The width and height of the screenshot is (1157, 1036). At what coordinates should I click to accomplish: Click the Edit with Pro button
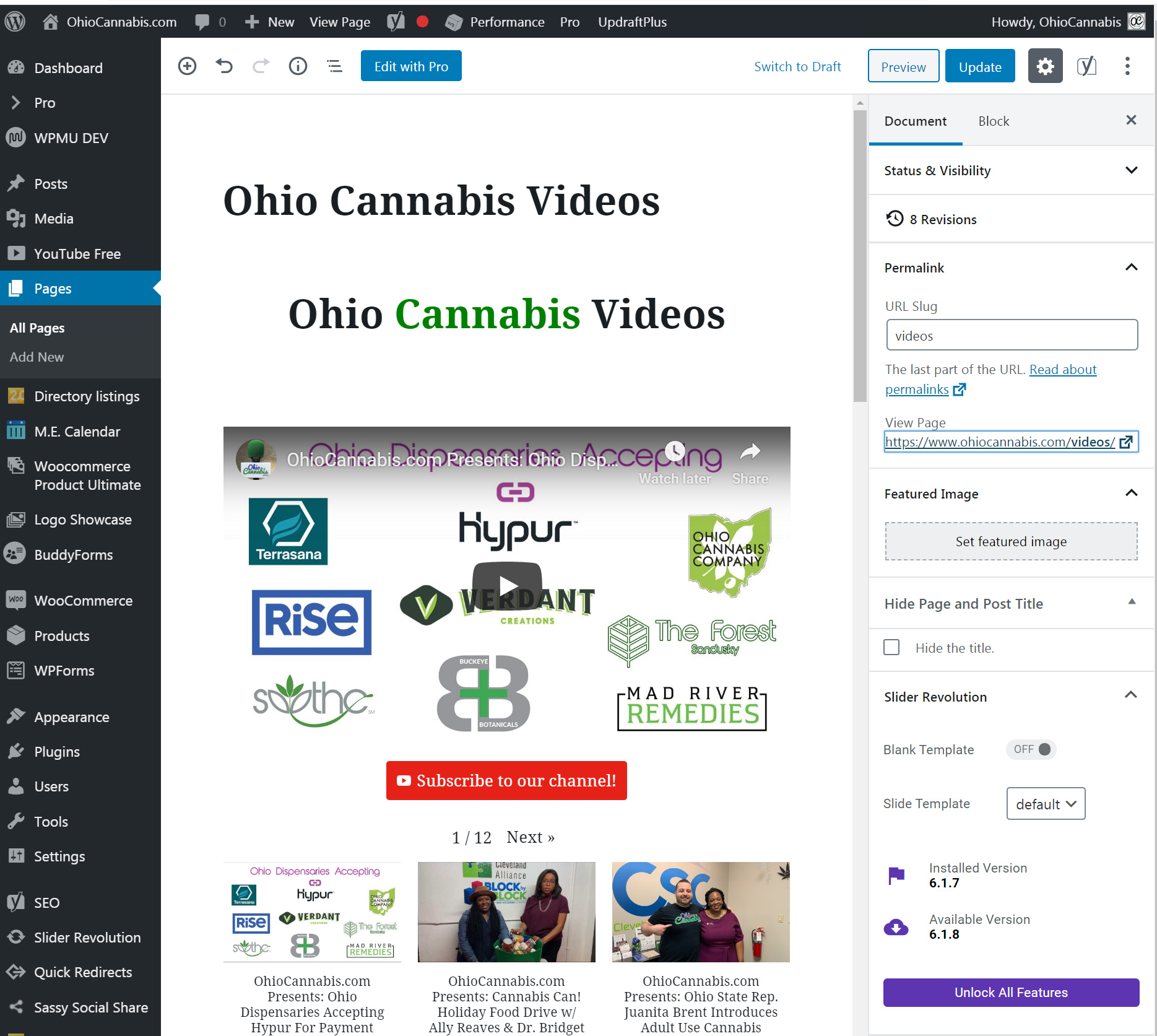[411, 66]
